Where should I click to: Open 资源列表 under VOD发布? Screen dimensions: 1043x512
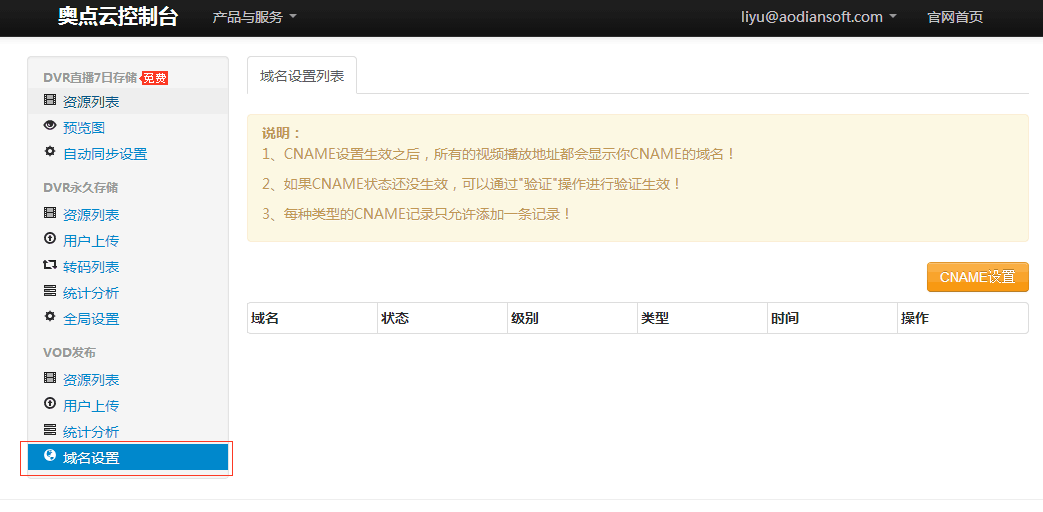(x=91, y=380)
